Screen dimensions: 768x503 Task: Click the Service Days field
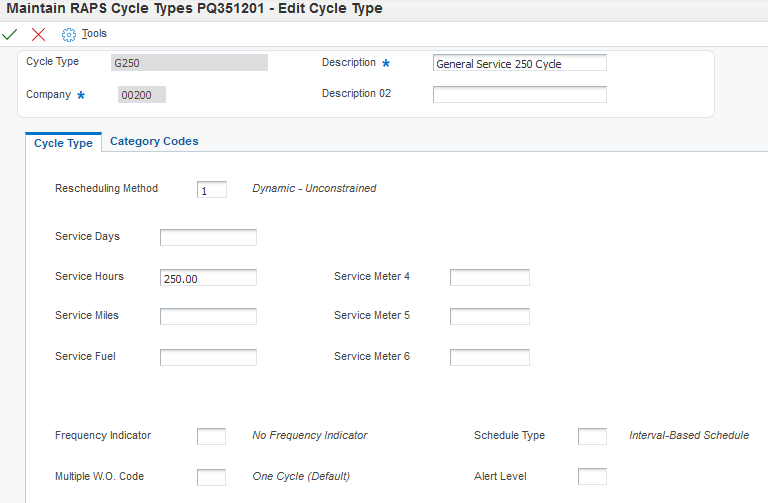208,237
